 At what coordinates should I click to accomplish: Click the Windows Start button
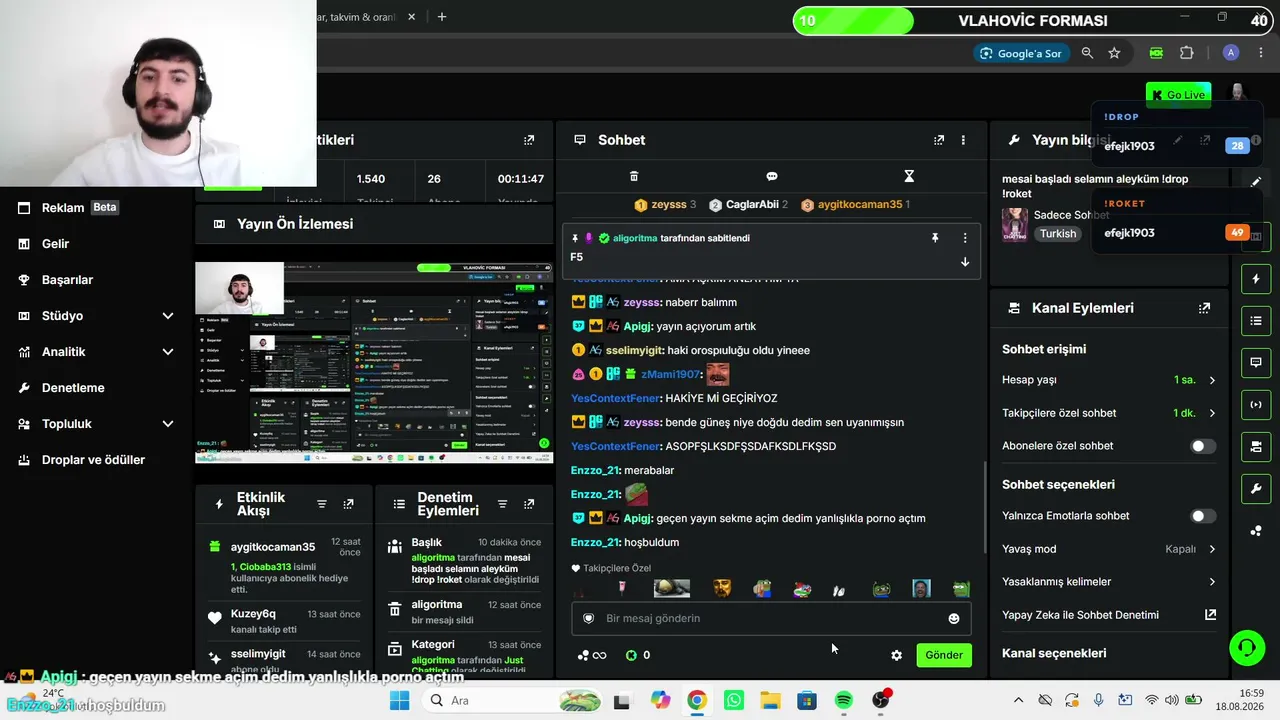click(x=399, y=700)
